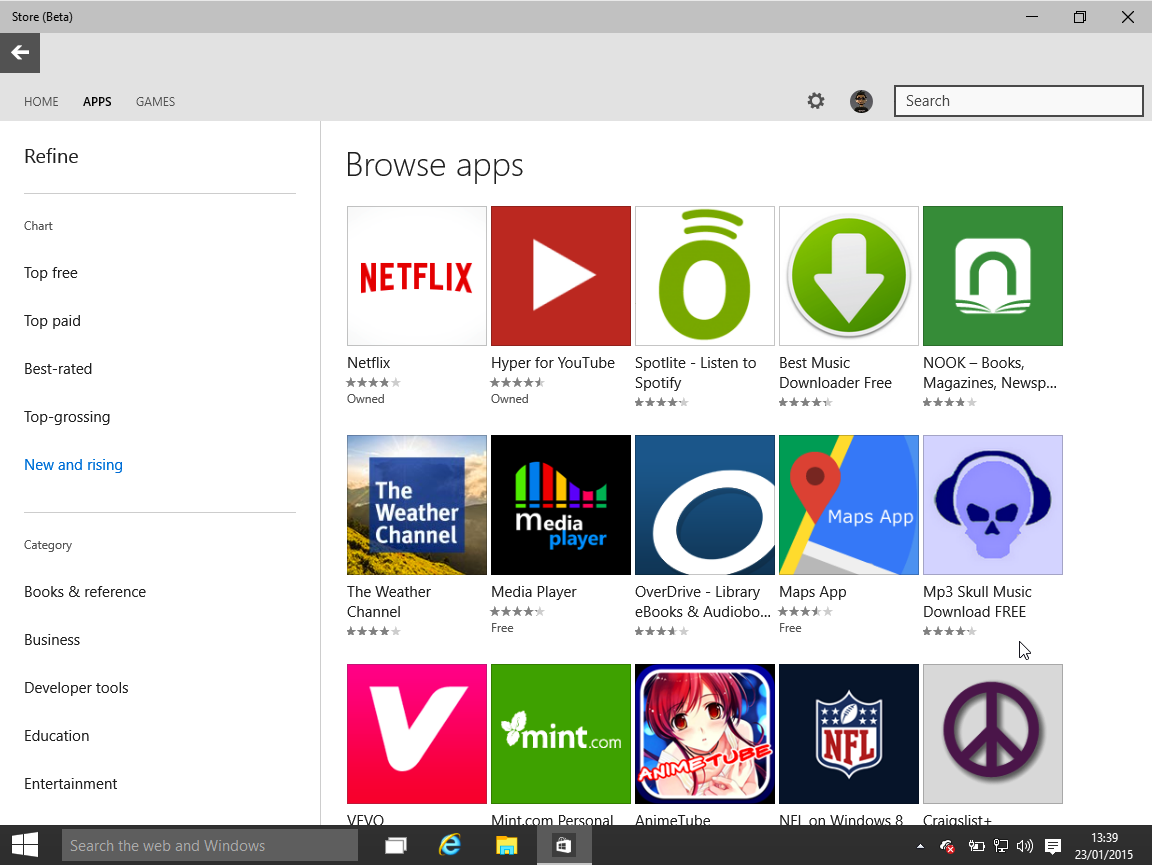
Task: Select Top paid chart
Action: click(52, 320)
